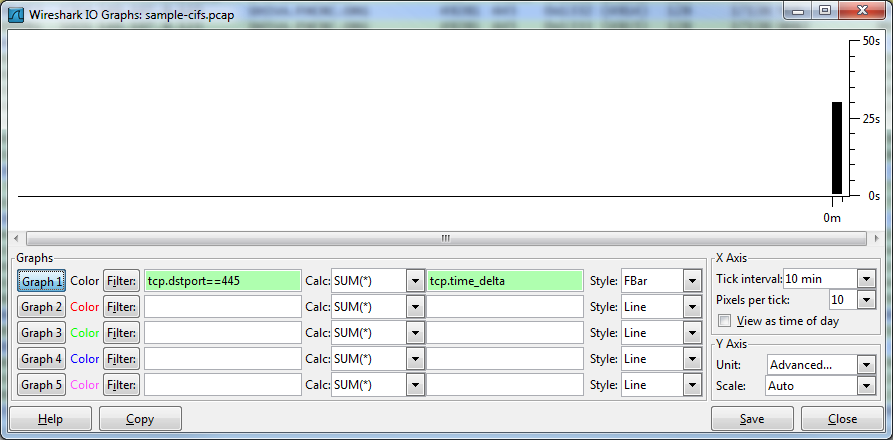Enable Graph 2 display
Viewport: 893px width, 440px height.
point(42,307)
